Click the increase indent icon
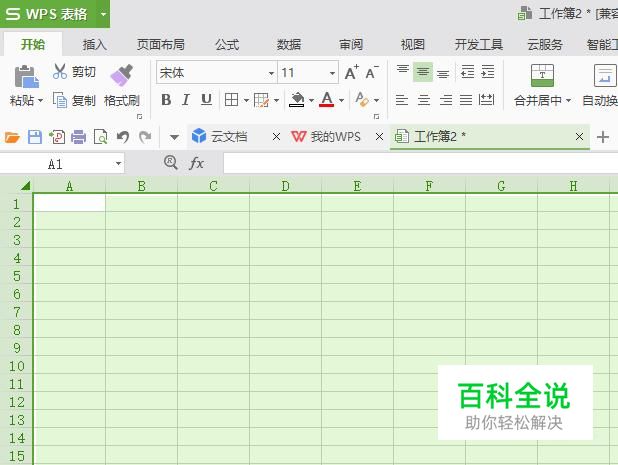 488,72
